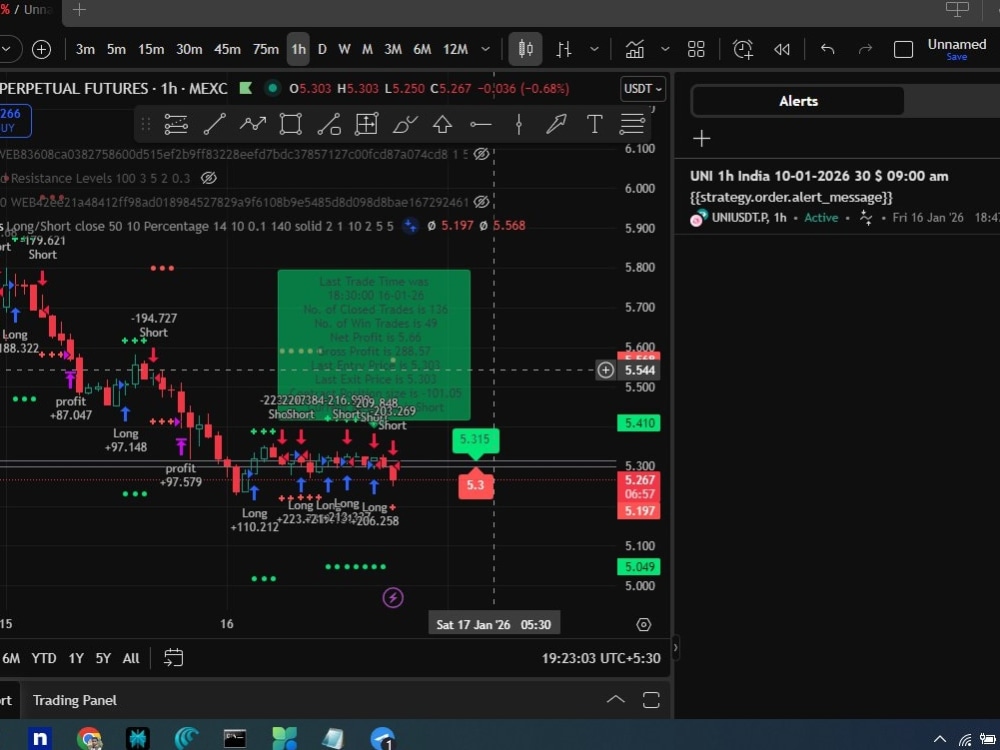1000x750 pixels.
Task: Add a new alert with plus button
Action: coord(702,138)
